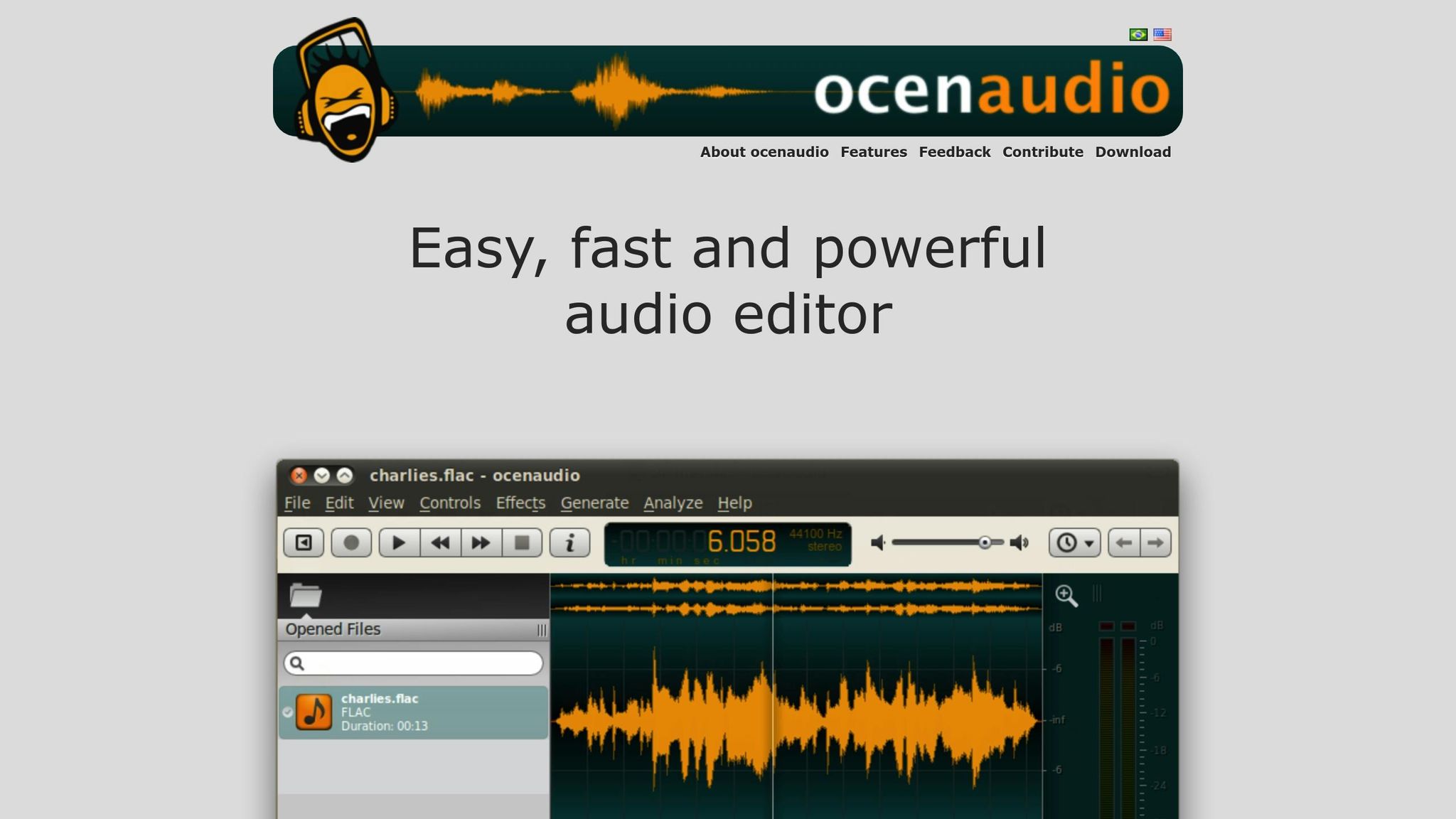The image size is (1456, 819).
Task: Open the Features link
Action: 873,152
